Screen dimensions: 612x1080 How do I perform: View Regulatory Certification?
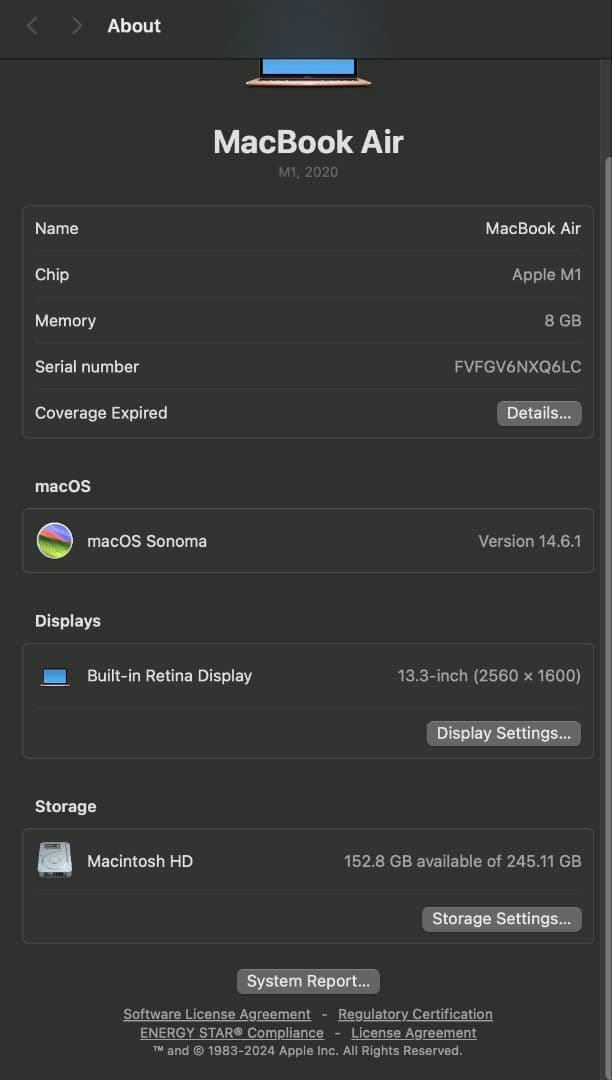coord(415,1013)
